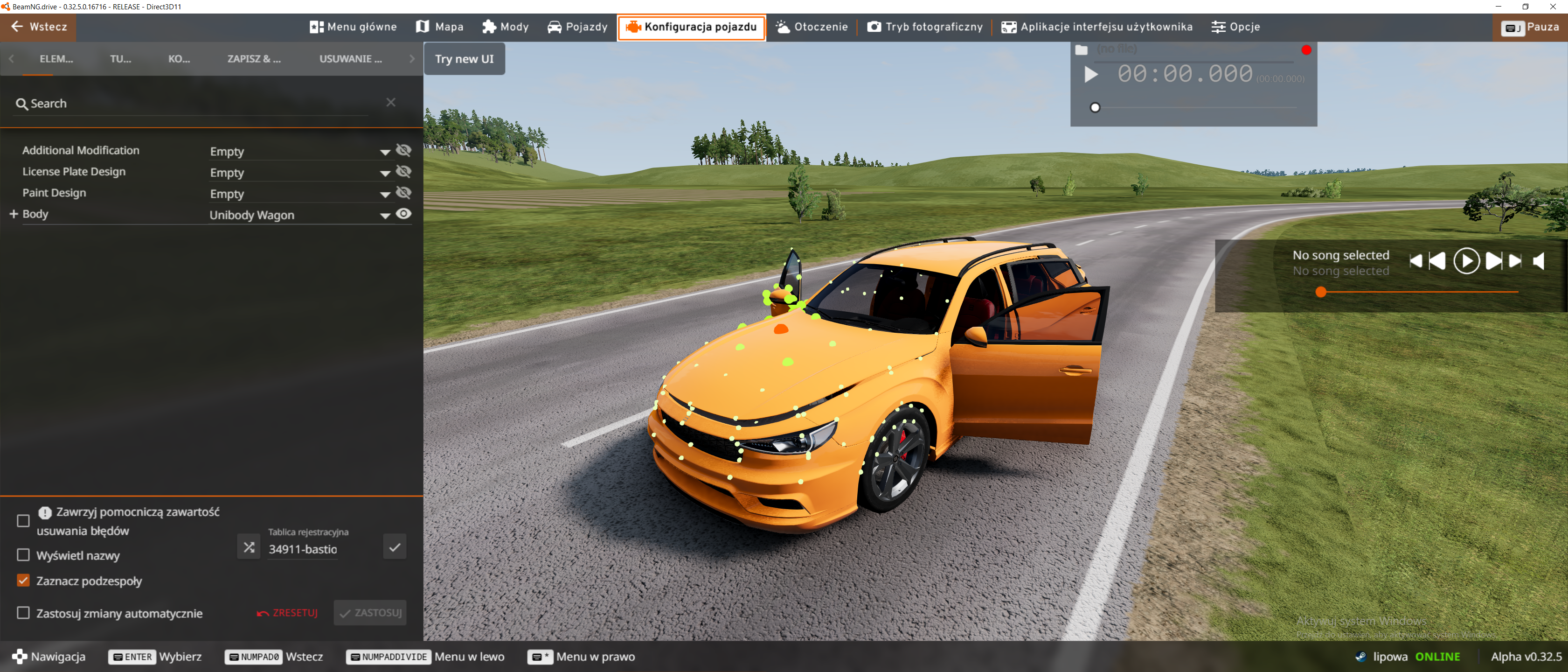
Task: Click Menu w lewo NUMPADDIVIDE hint
Action: [425, 657]
